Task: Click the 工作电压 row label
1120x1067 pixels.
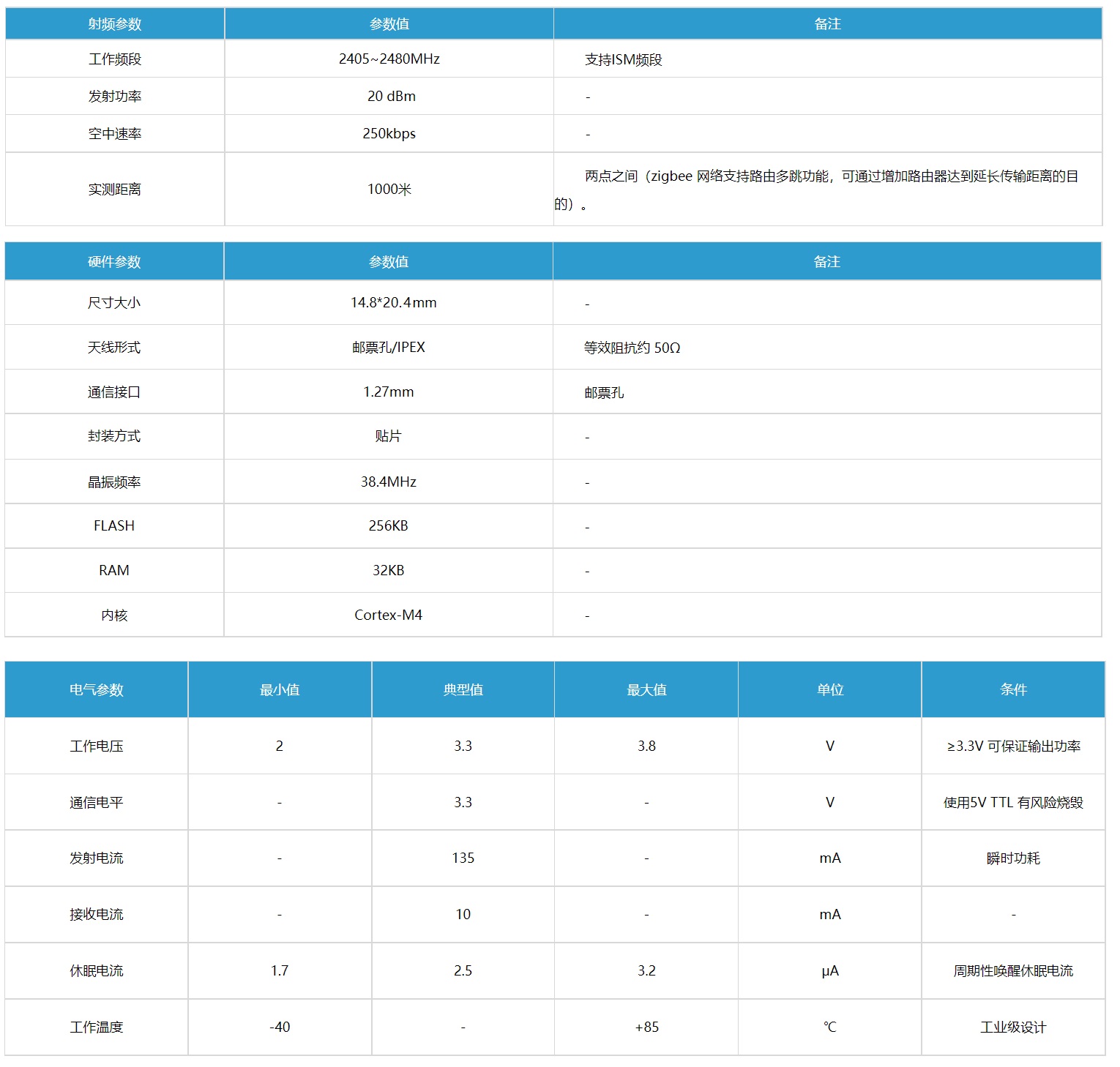Action: click(x=97, y=746)
